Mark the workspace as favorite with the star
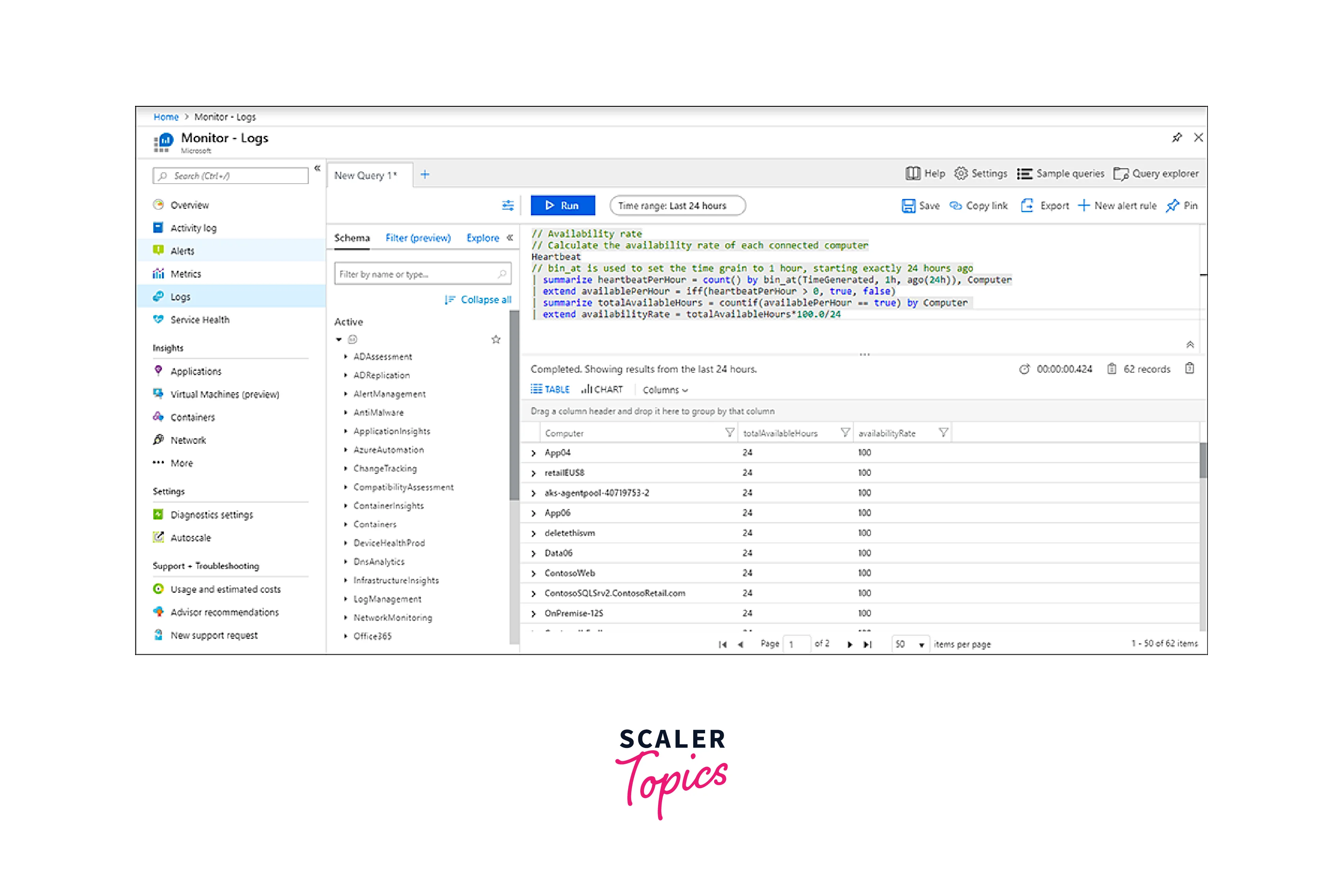The width and height of the screenshot is (1343, 896). 496,340
